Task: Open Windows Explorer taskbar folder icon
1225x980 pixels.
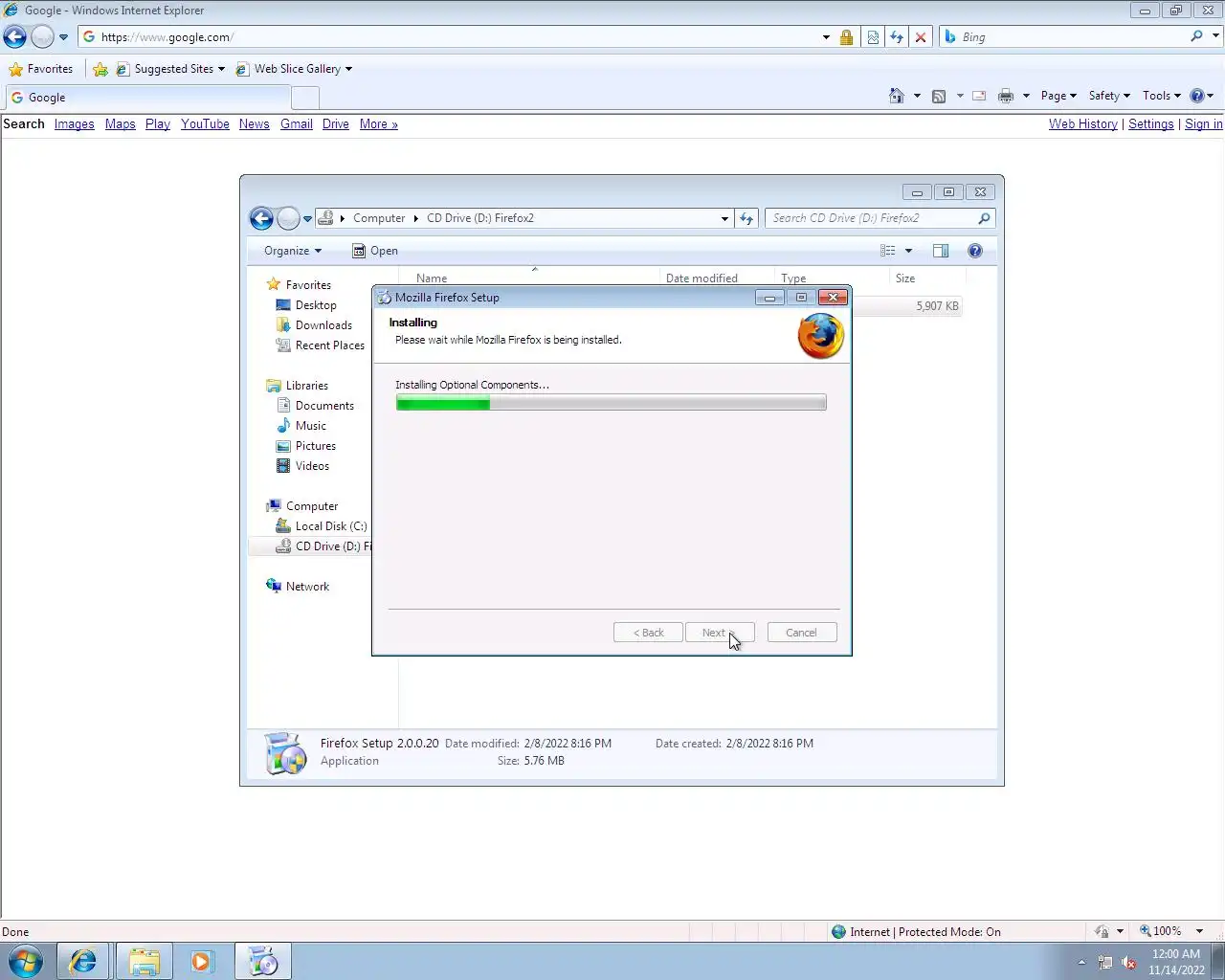Action: click(144, 961)
